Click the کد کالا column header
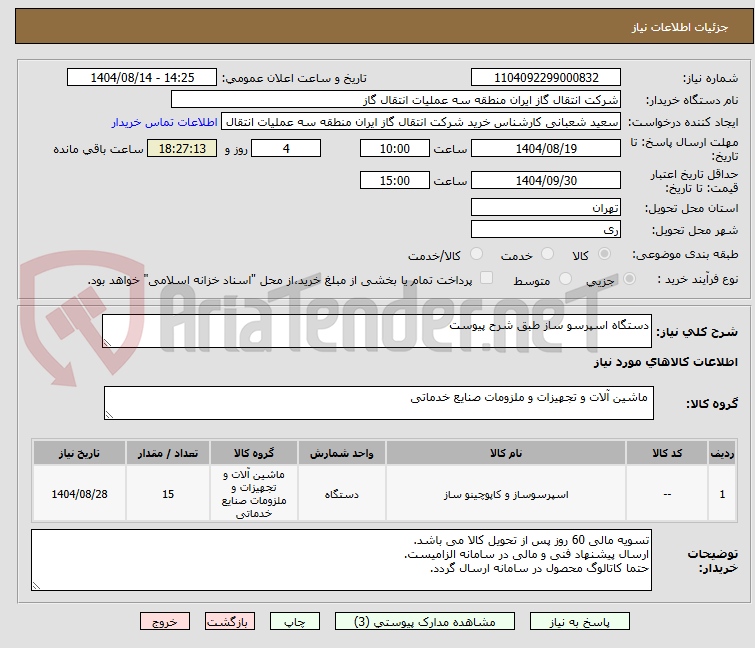The width and height of the screenshot is (755, 648). point(667,453)
